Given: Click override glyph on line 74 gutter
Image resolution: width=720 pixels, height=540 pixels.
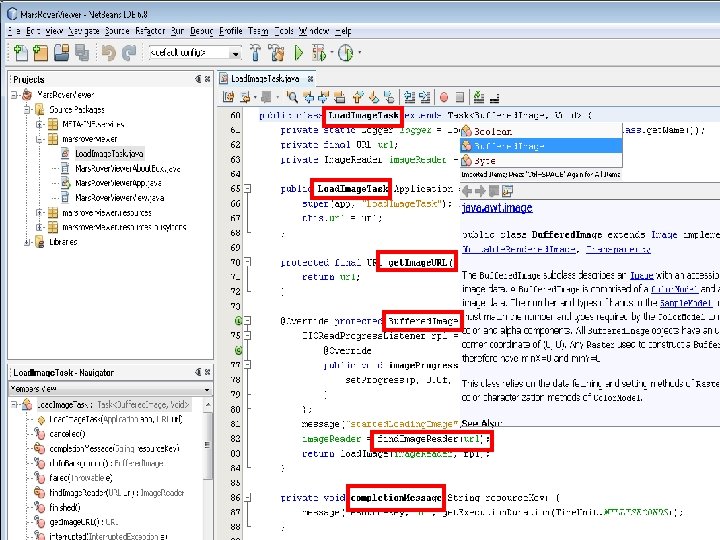Looking at the screenshot, I should (238, 321).
